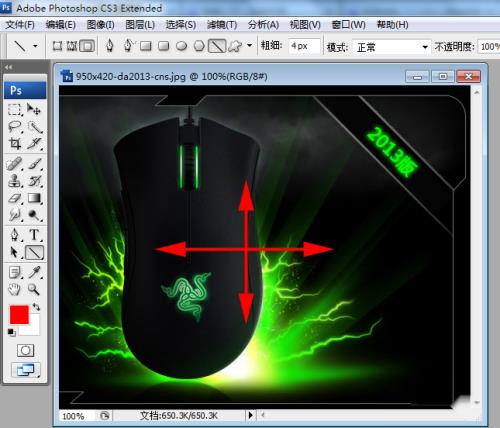Select the Rectangular Marquee tool
This screenshot has width=500, height=428.
coord(14,109)
